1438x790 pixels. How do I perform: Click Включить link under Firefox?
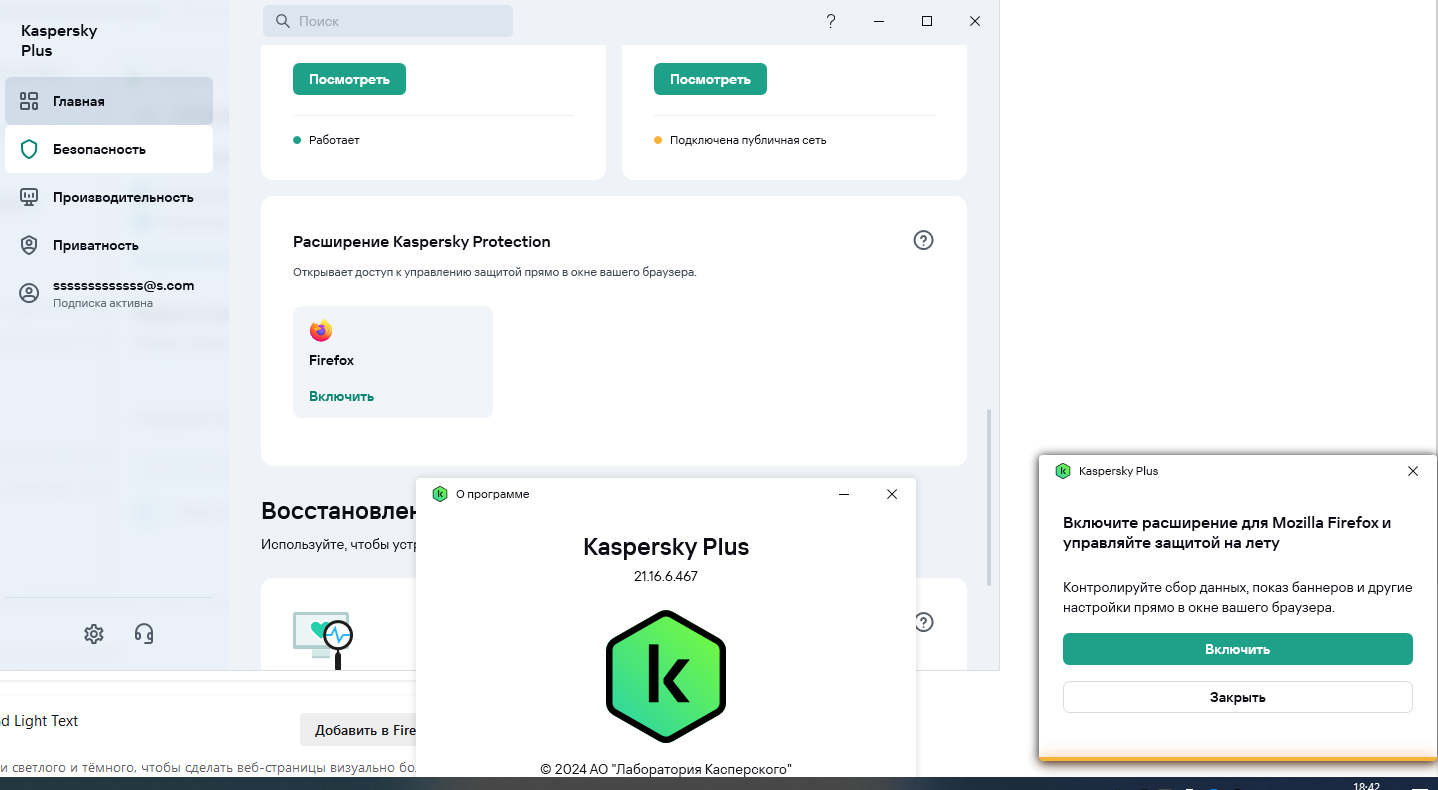[341, 396]
